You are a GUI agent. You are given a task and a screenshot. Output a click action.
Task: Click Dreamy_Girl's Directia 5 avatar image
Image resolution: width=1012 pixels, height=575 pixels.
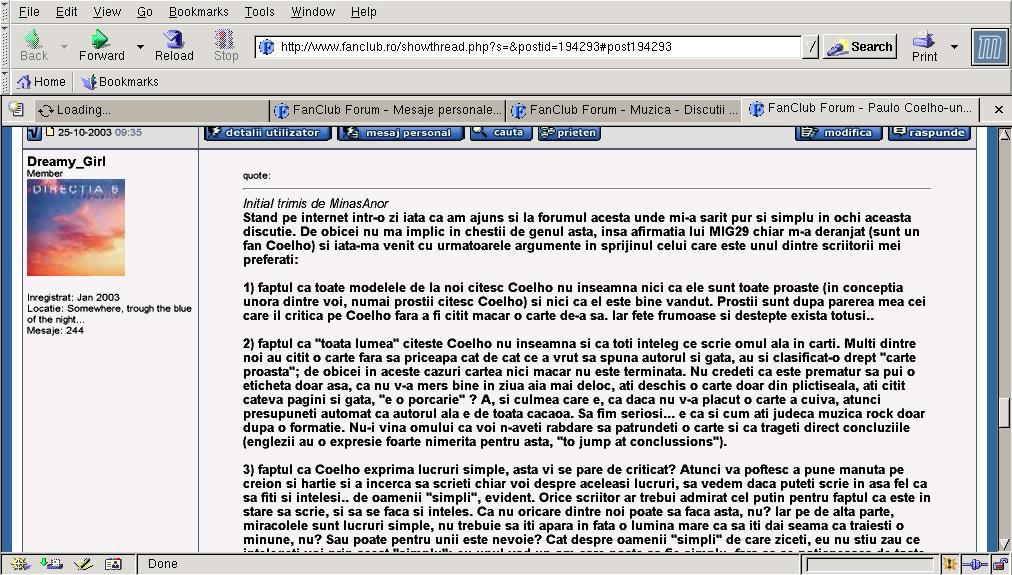(x=76, y=228)
